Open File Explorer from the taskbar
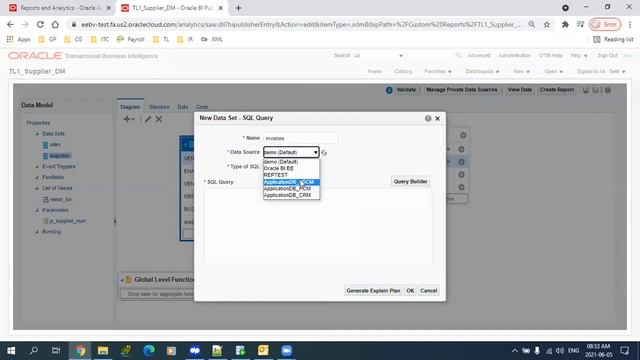640x360 pixels. [103, 351]
